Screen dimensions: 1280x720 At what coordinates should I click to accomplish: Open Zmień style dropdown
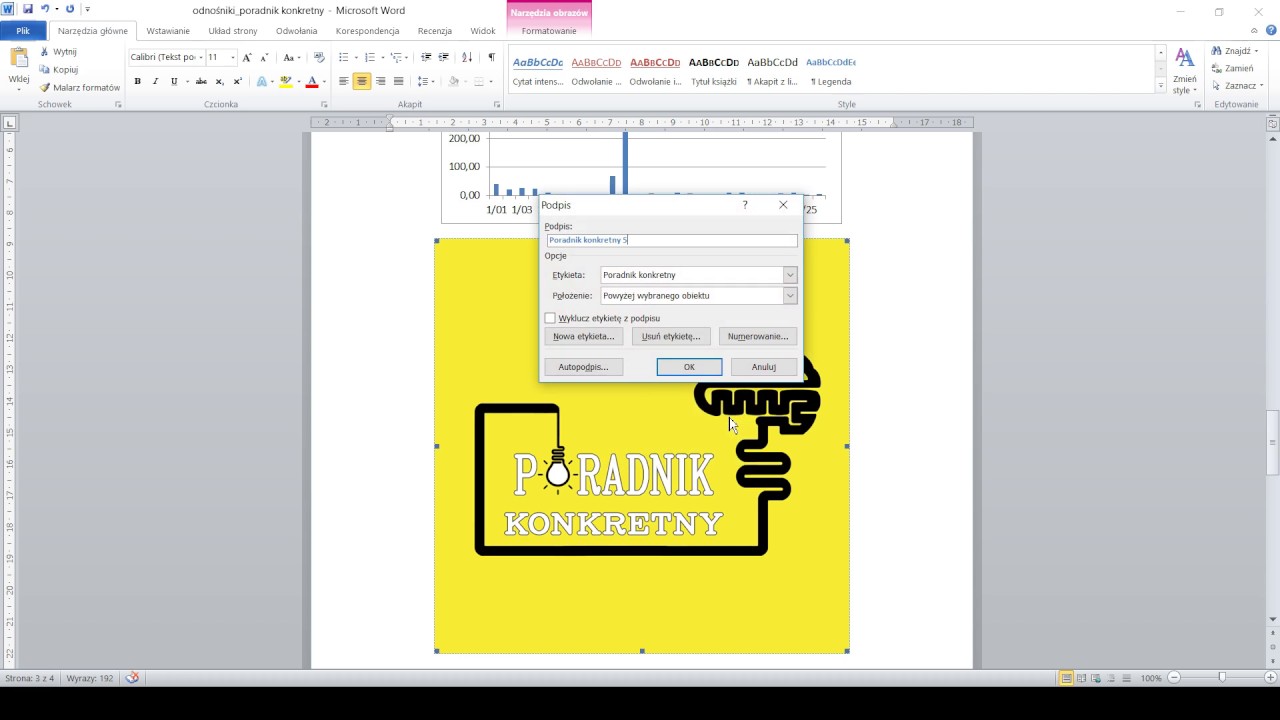coord(1185,70)
